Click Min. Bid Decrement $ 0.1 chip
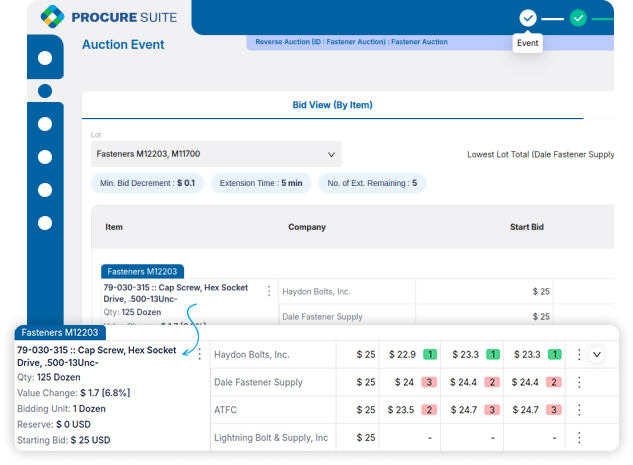Image resolution: width=633 pixels, height=465 pixels. (147, 183)
